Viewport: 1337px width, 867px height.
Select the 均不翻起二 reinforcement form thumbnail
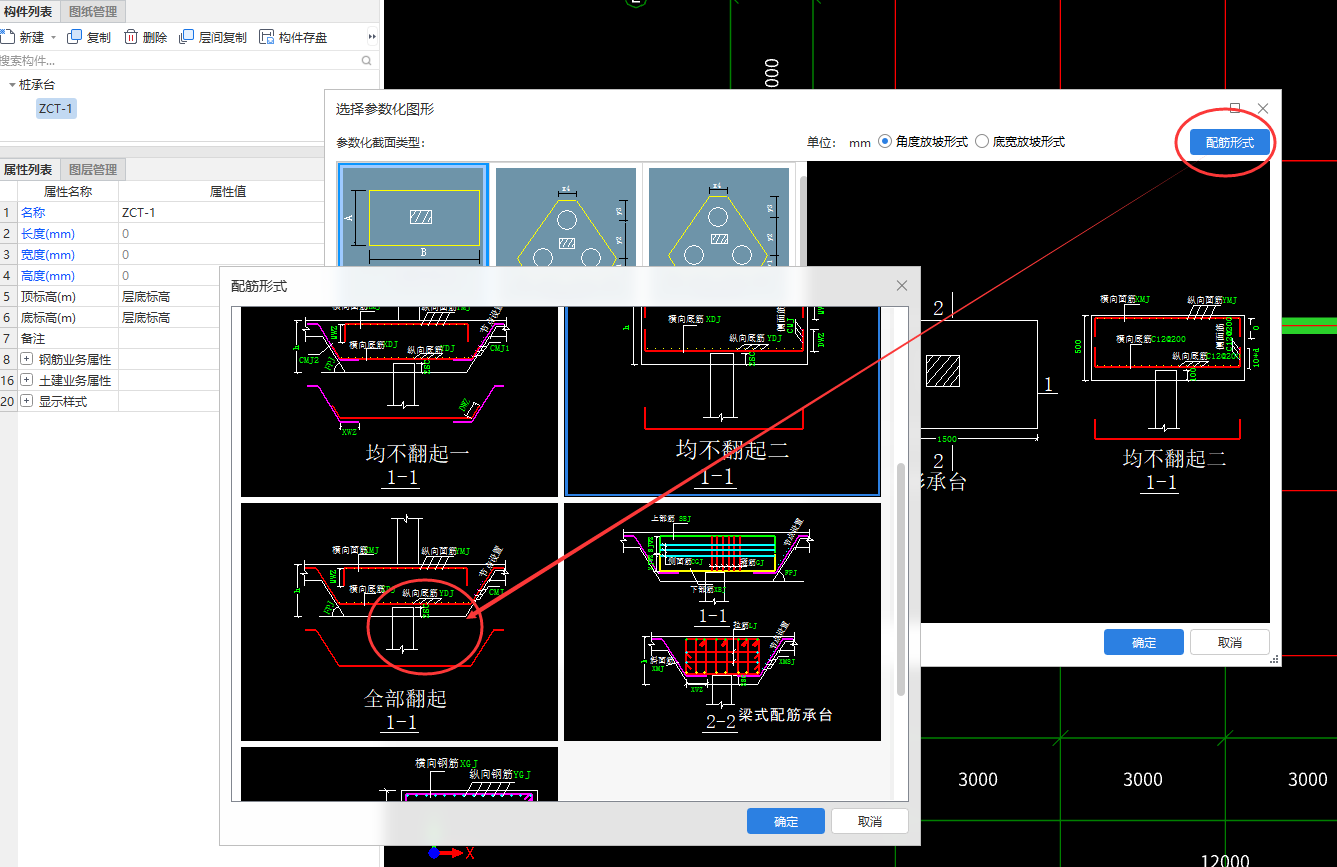click(723, 402)
